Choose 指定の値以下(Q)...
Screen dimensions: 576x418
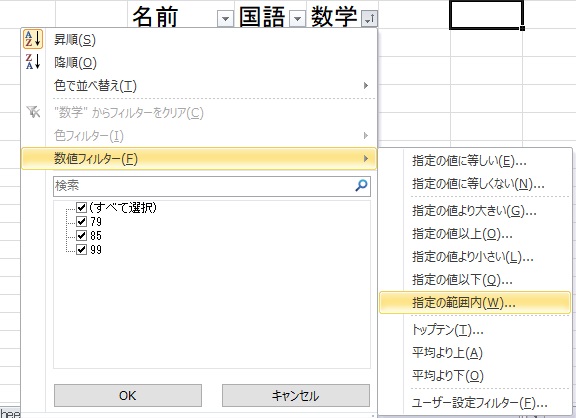click(475, 280)
